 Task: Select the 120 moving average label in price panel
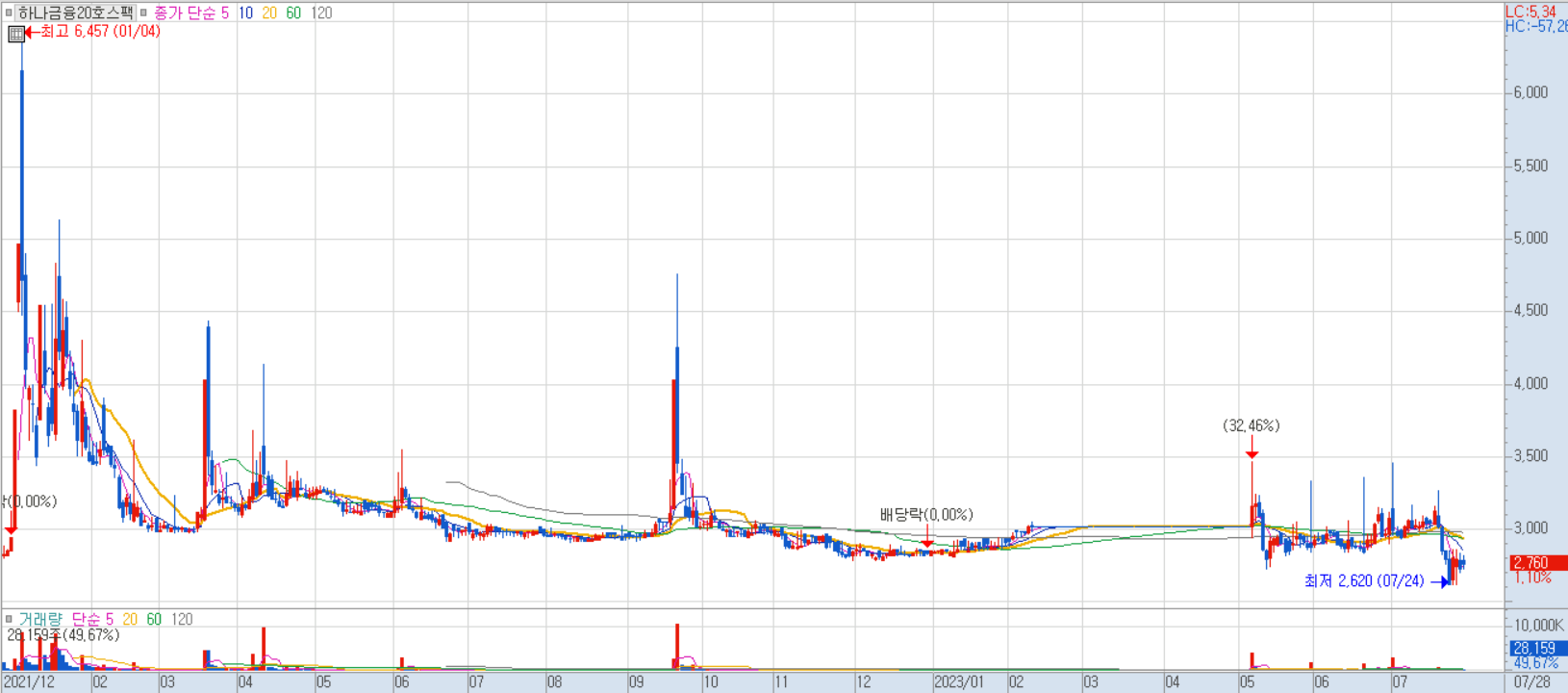point(321,13)
